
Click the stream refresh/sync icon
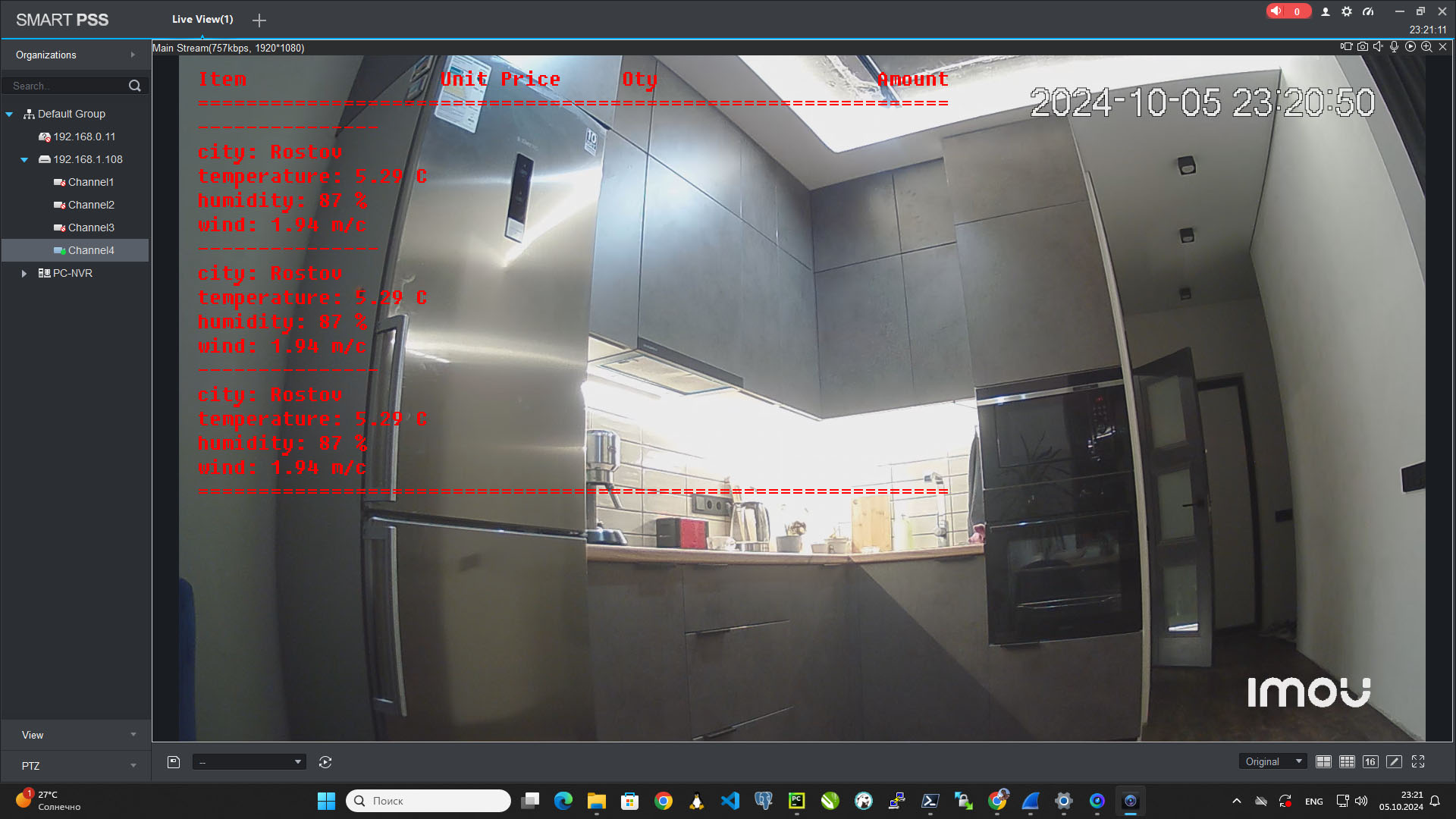(325, 762)
